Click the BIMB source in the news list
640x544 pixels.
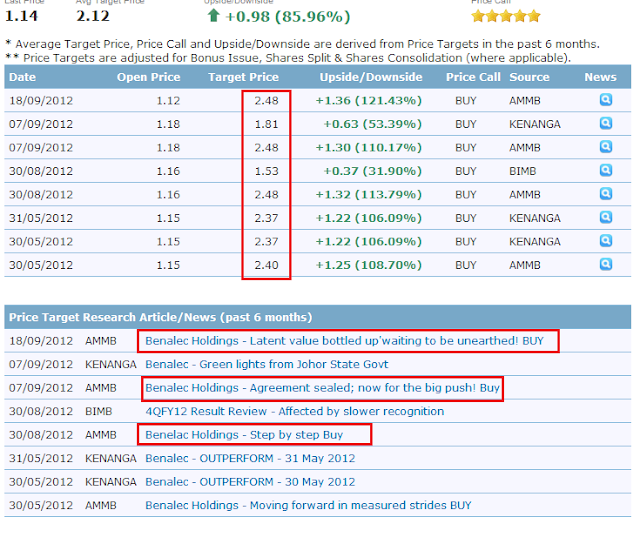[98, 411]
